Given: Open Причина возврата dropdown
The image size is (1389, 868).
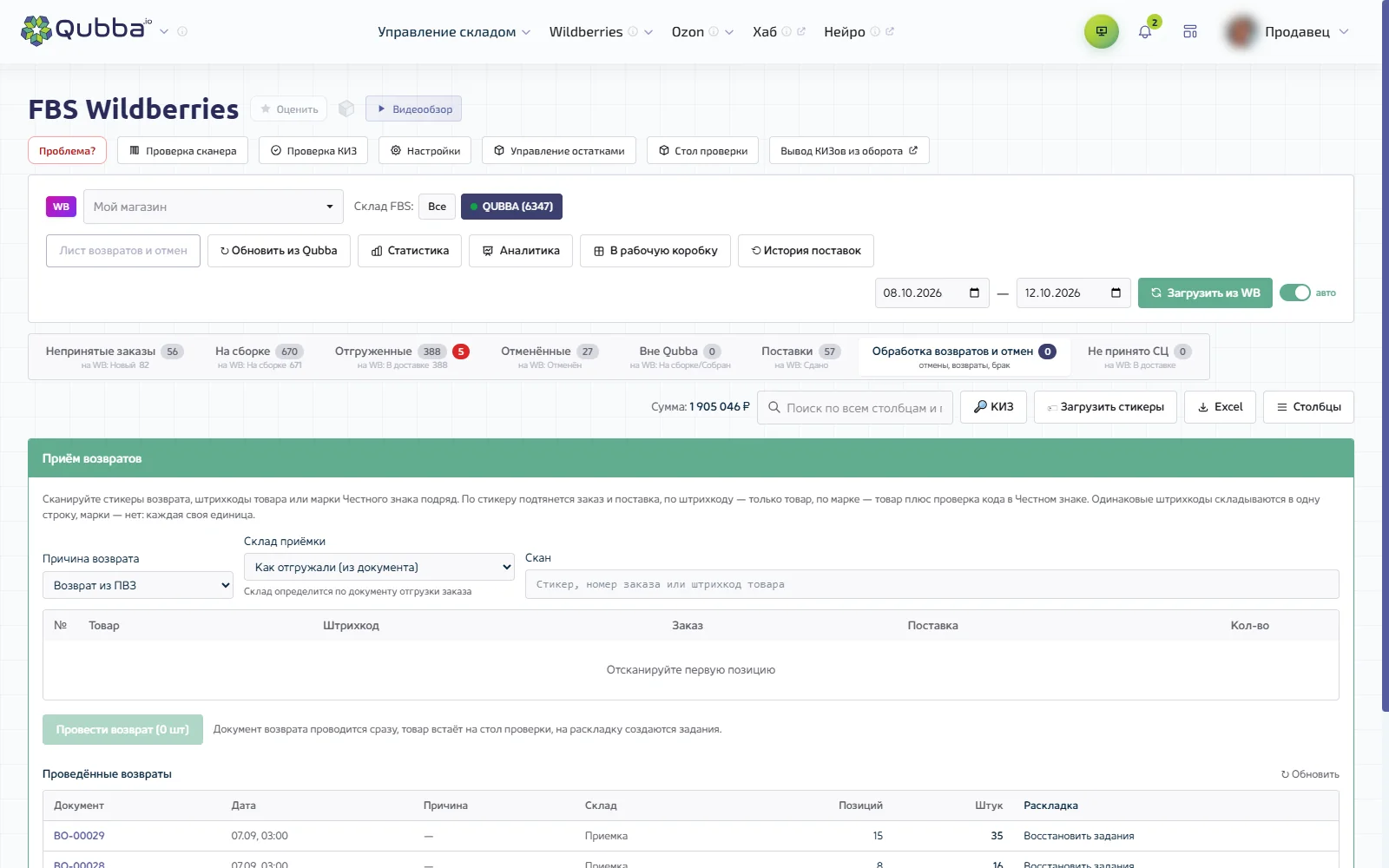Looking at the screenshot, I should pos(138,585).
